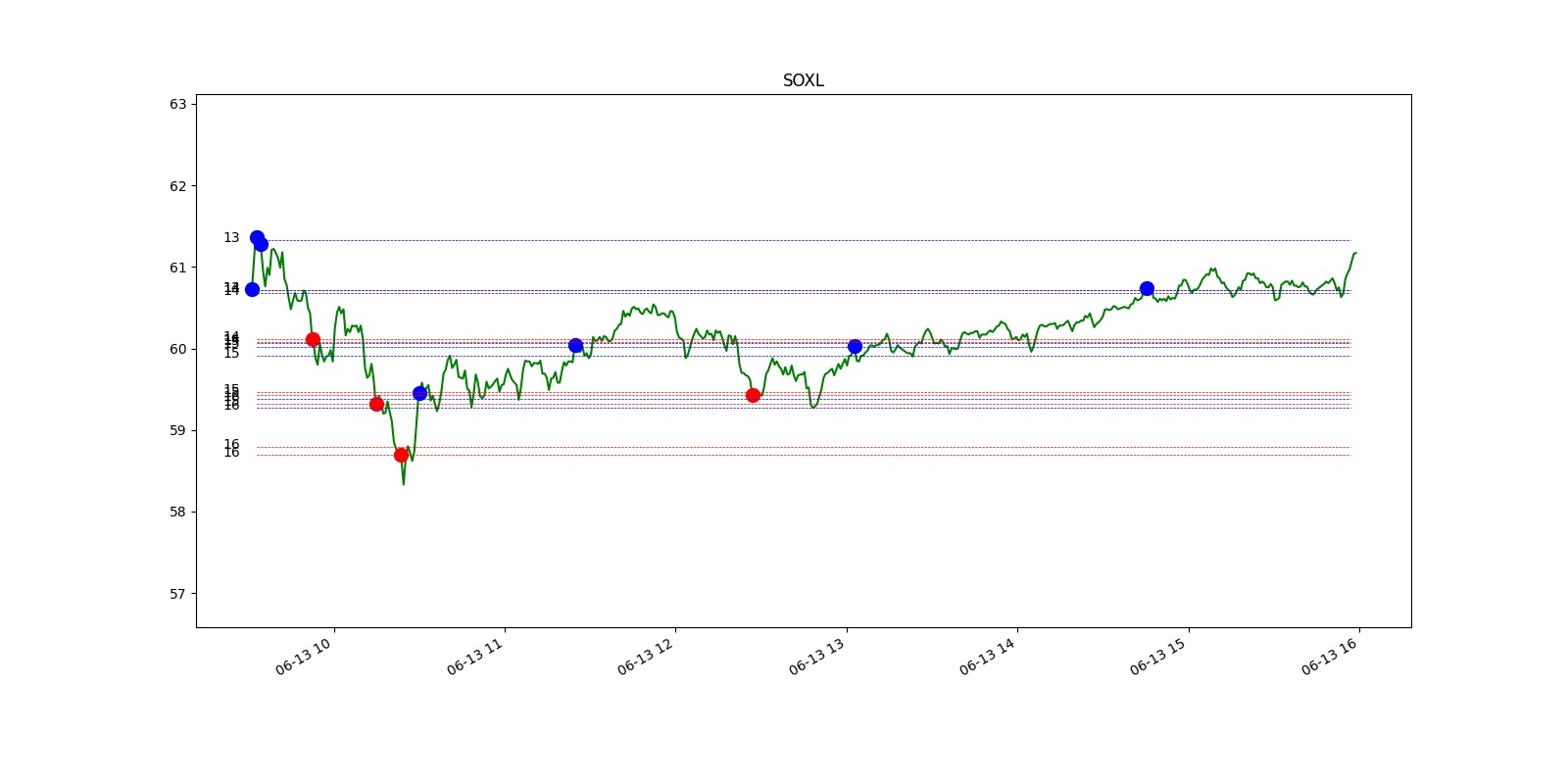Viewport: 1568px width, 784px height.
Task: Select the 60 y-axis tick label
Action: tap(177, 349)
